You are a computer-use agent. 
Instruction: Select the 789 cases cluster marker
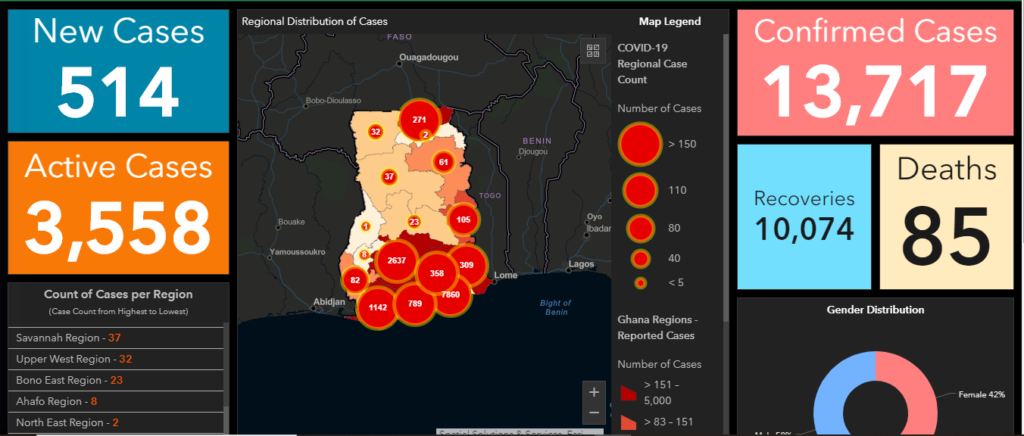pyautogui.click(x=415, y=304)
